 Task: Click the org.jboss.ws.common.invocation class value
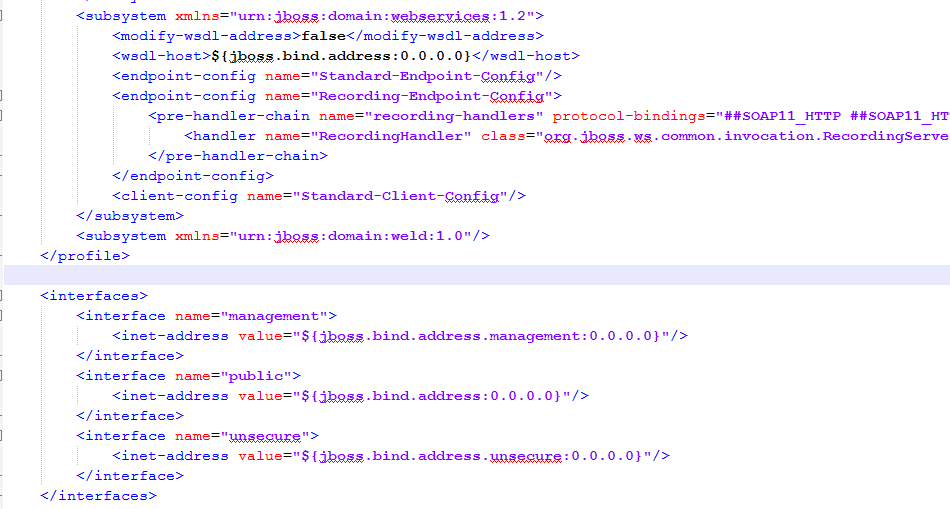[742, 136]
